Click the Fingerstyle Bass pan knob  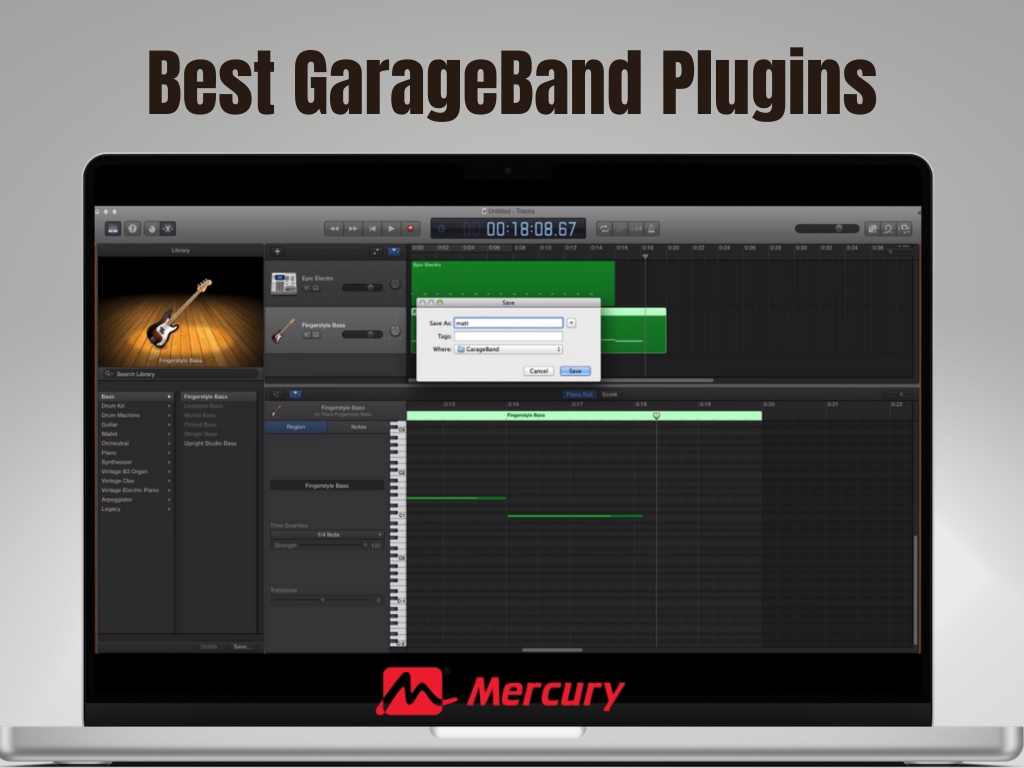(395, 331)
